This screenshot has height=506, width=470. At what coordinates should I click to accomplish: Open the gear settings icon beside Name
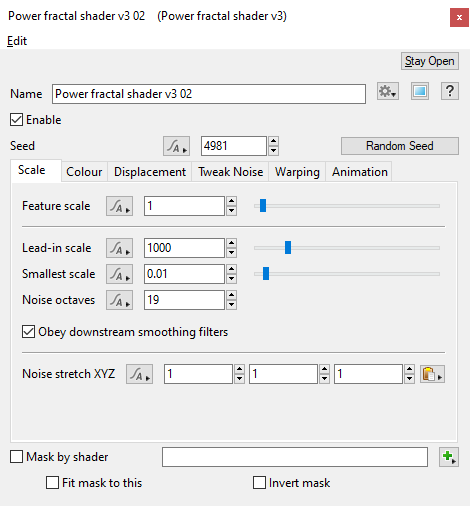tap(388, 91)
